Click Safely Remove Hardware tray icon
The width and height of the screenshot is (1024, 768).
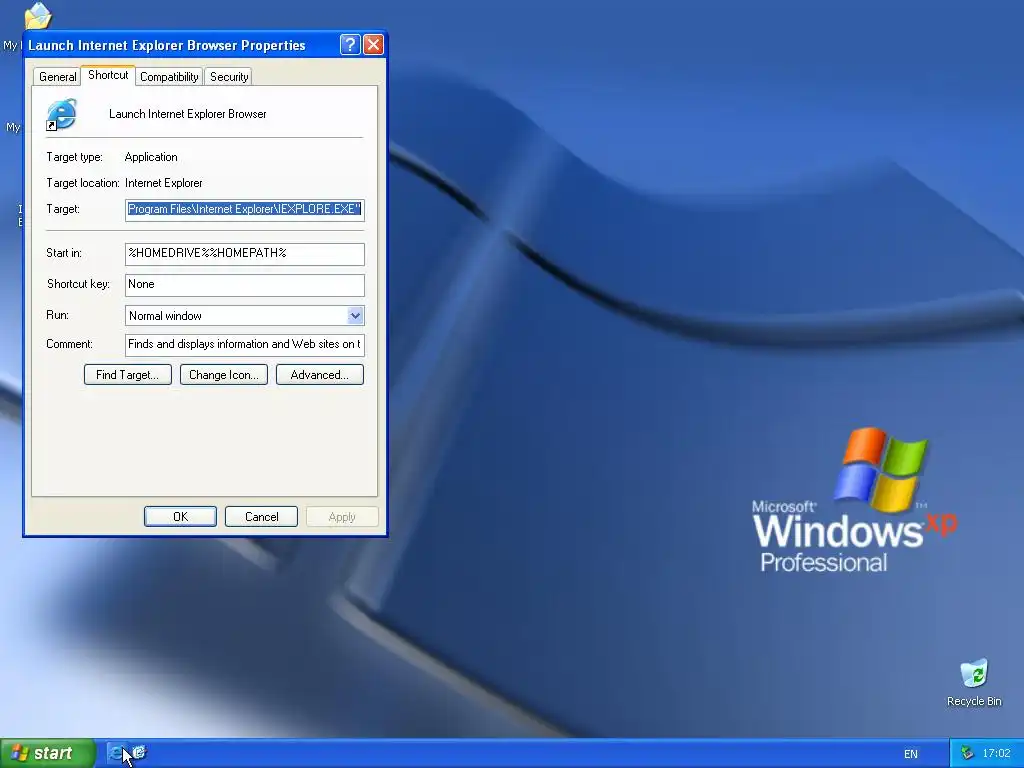(x=967, y=754)
